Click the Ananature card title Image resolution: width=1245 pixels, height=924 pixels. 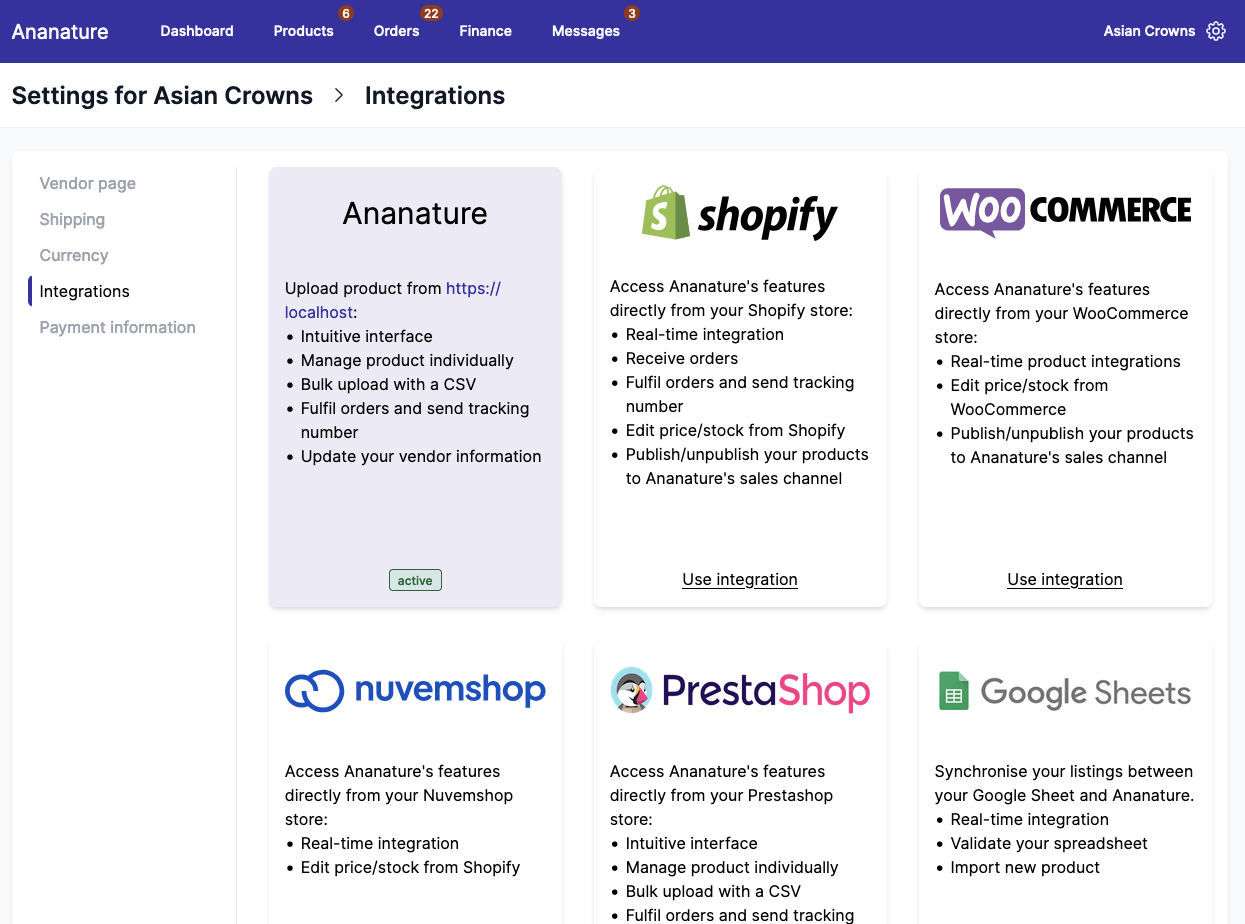(415, 213)
